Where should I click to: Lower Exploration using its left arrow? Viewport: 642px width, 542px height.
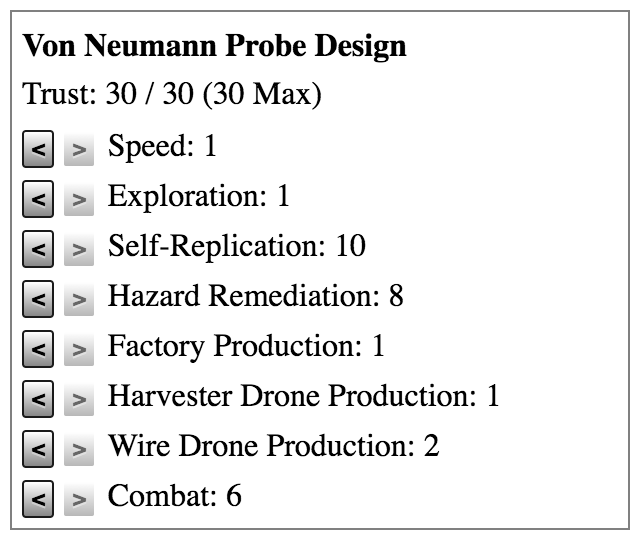coord(37,199)
